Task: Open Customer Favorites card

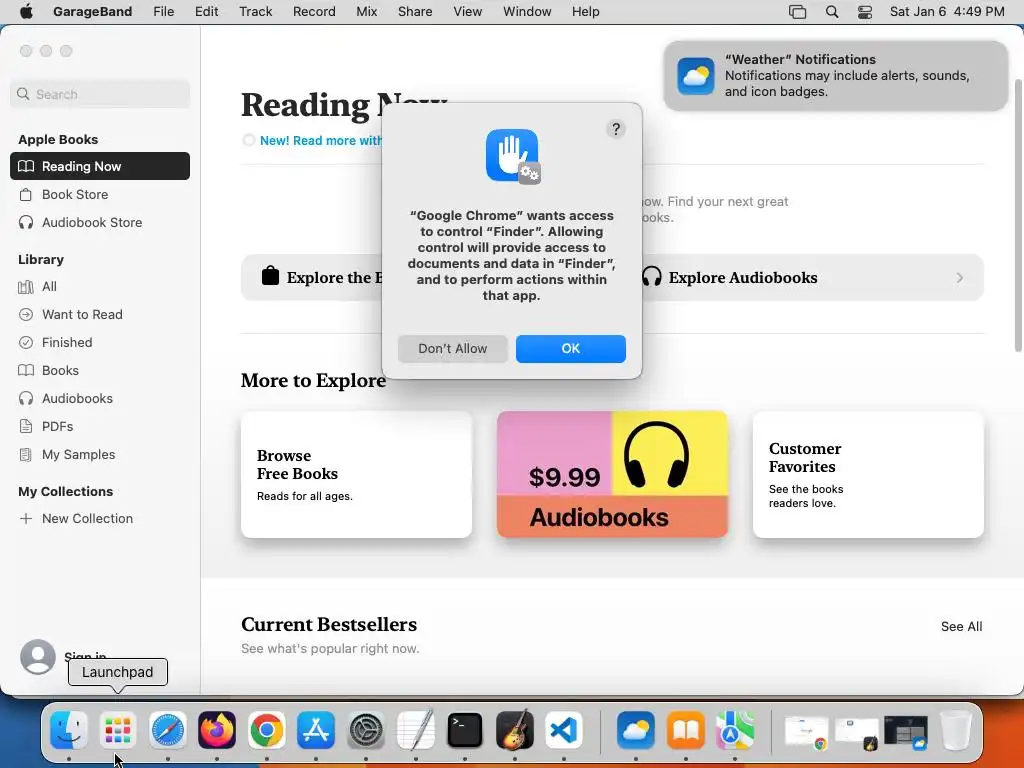Action: (868, 475)
